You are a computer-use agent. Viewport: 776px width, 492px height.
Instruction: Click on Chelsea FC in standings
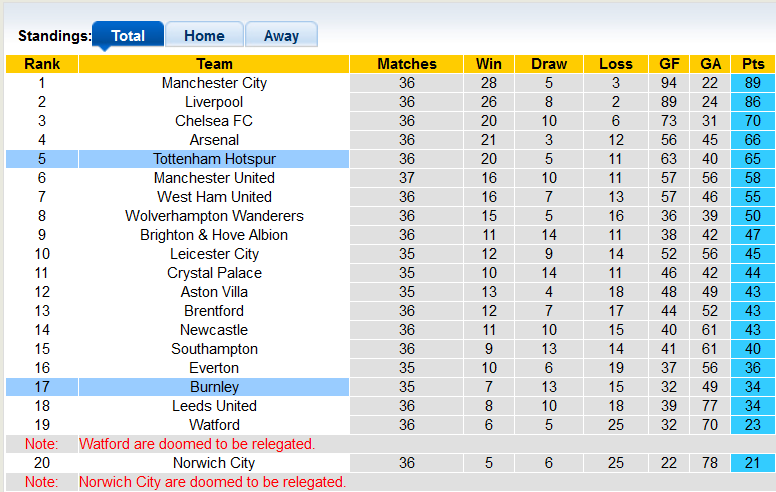214,121
